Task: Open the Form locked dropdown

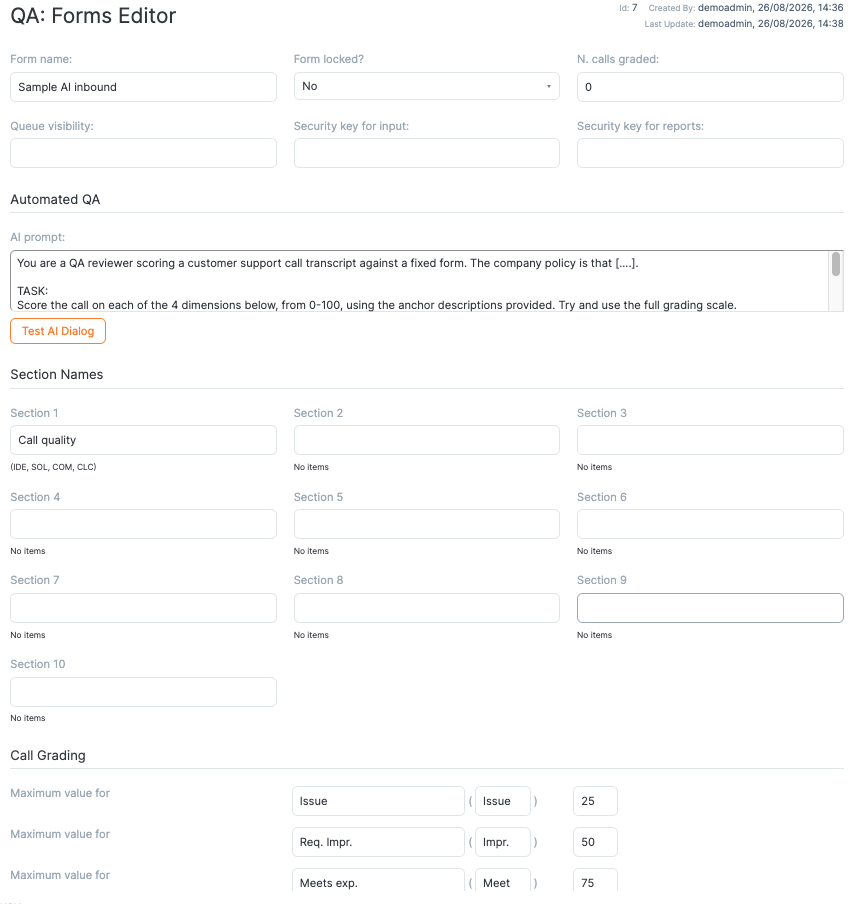Action: (x=427, y=86)
